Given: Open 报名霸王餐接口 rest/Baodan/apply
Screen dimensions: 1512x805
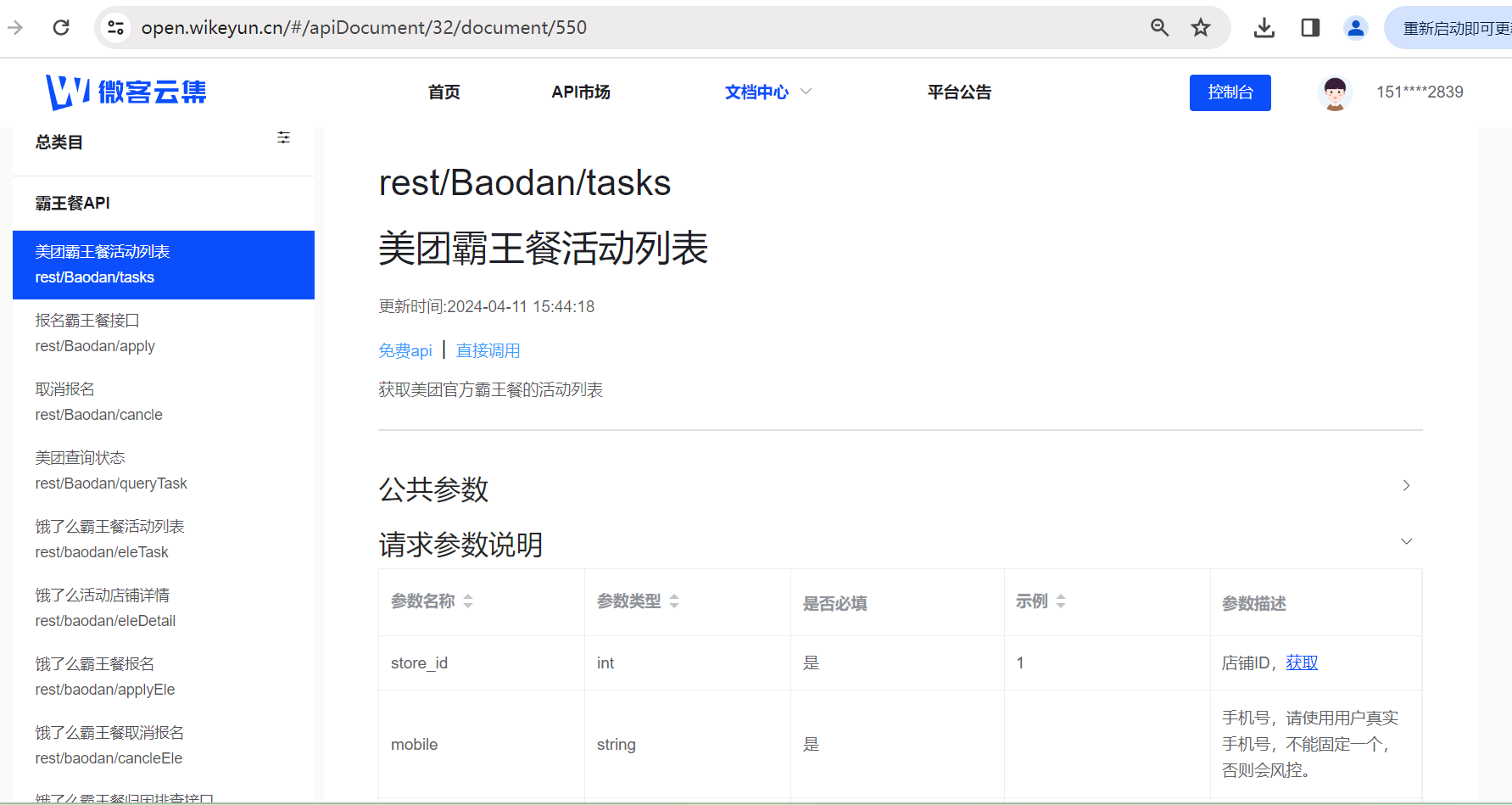Looking at the screenshot, I should [x=164, y=333].
